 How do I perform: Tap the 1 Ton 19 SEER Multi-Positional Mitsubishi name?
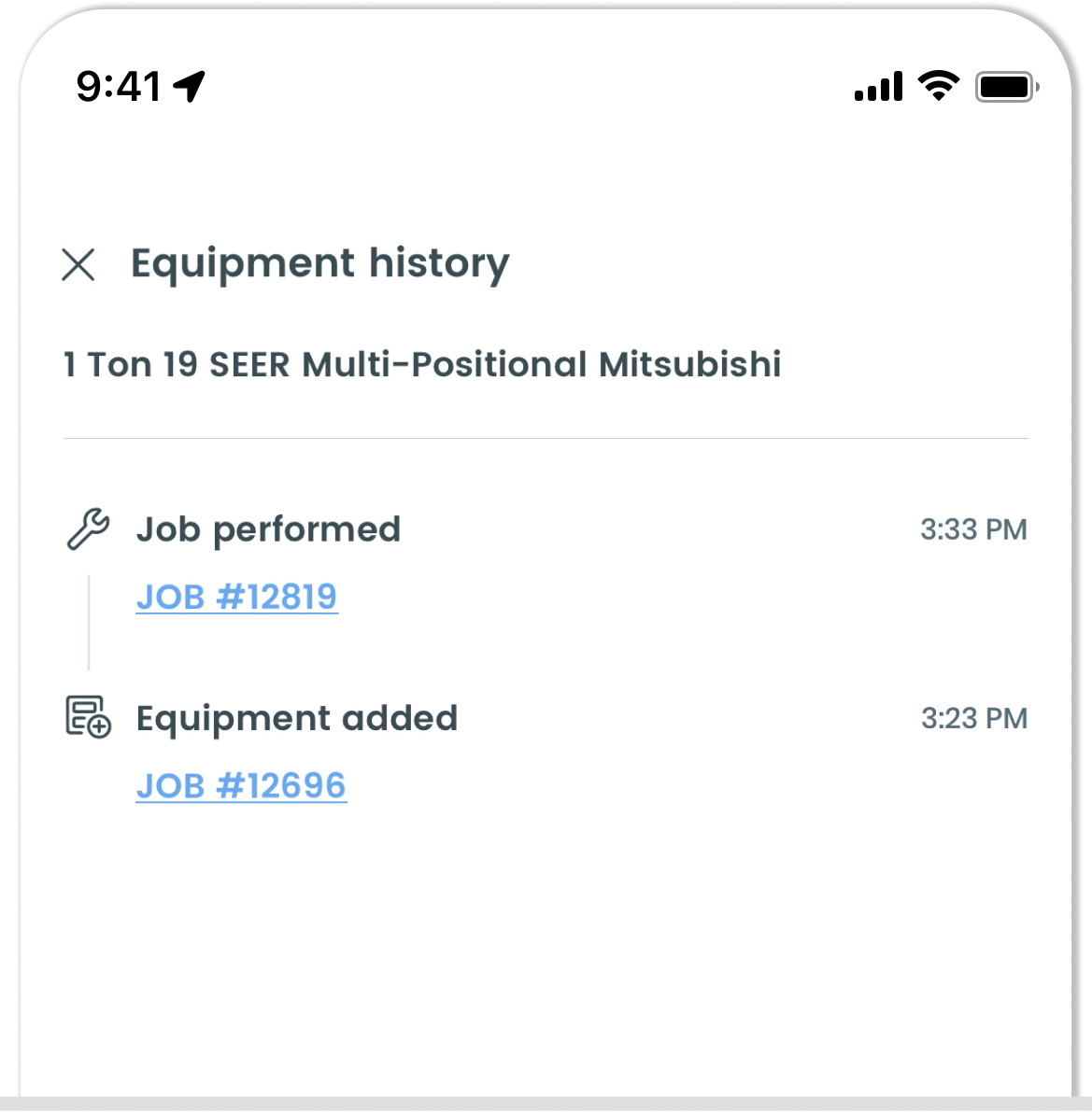click(422, 364)
